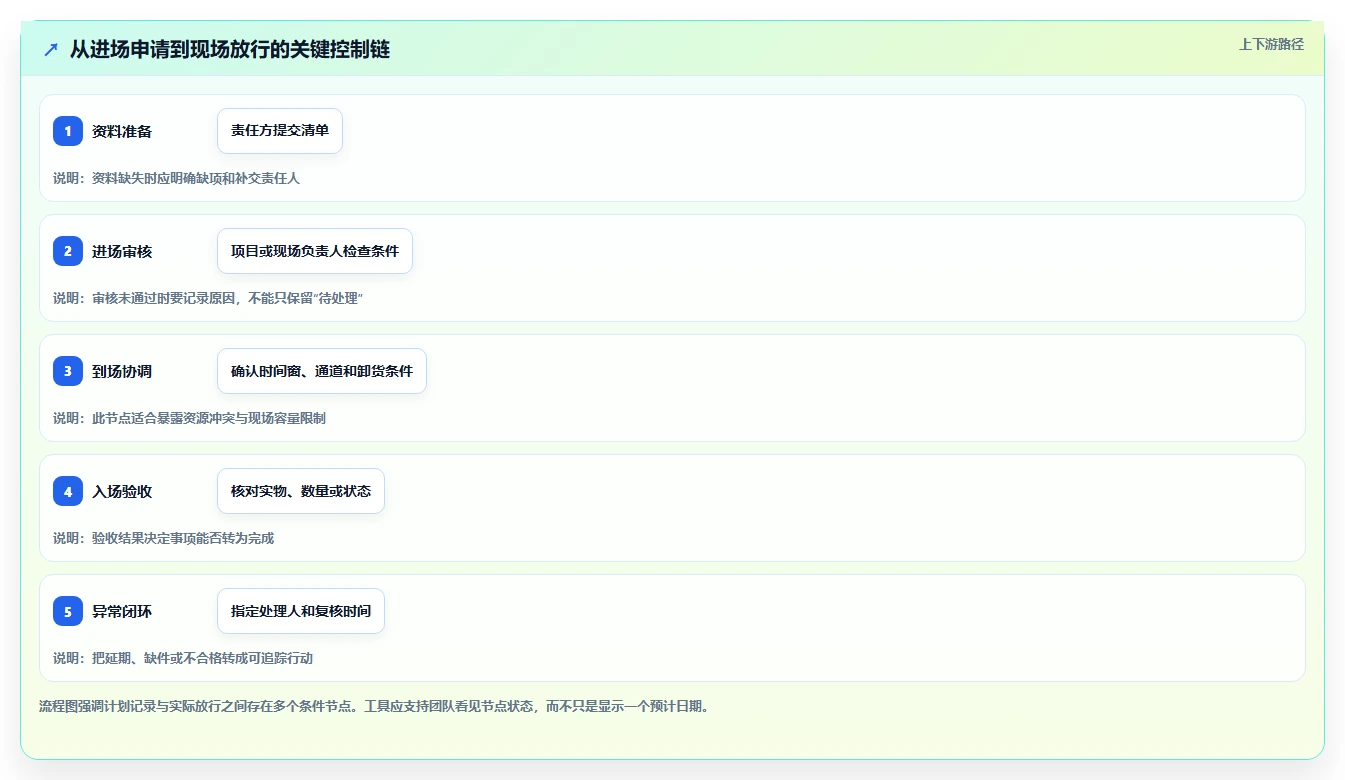Click the 进场审核 step name
This screenshot has height=780, width=1345.
[x=122, y=251]
